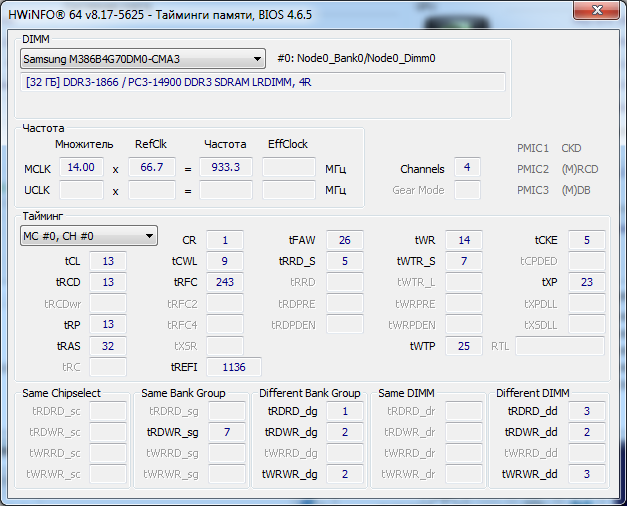This screenshot has height=506, width=627.
Task: Click the PMIC3 label
Action: pyautogui.click(x=533, y=190)
